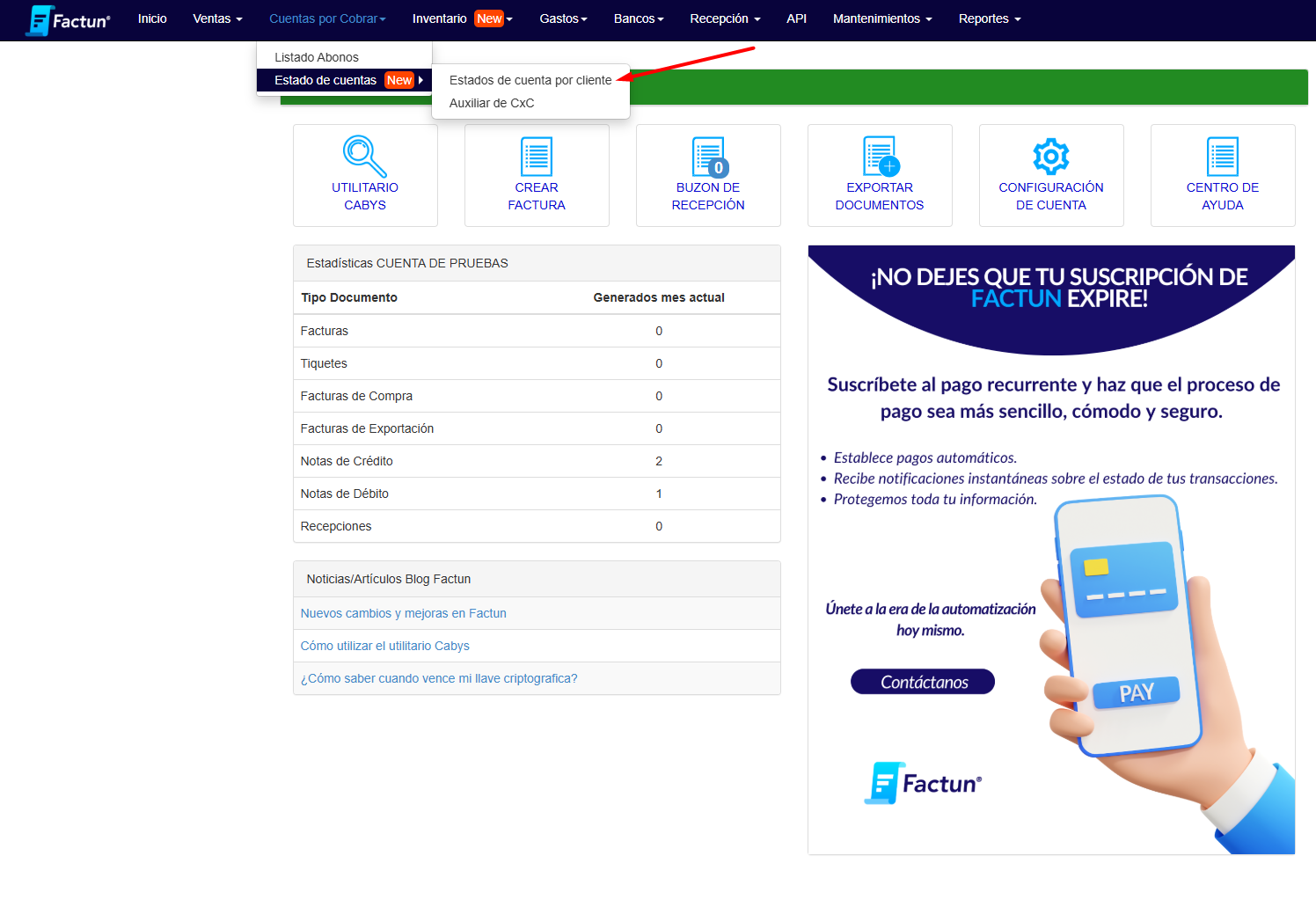Open the Mantenimientos dropdown
The width and height of the screenshot is (1316, 907).
point(882,18)
